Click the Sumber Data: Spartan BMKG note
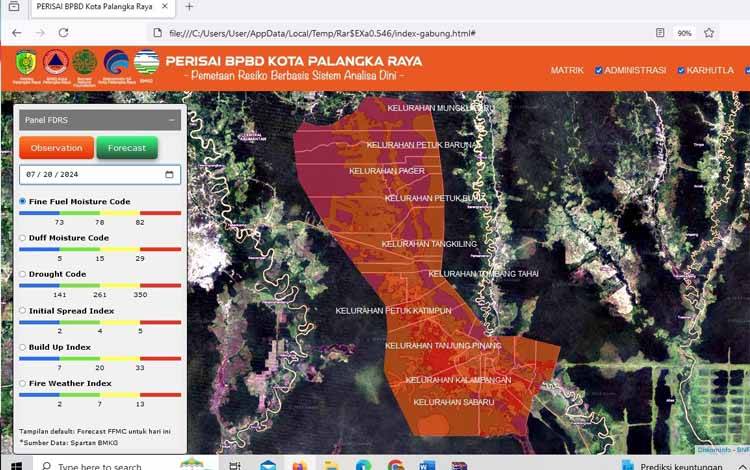 click(68, 443)
